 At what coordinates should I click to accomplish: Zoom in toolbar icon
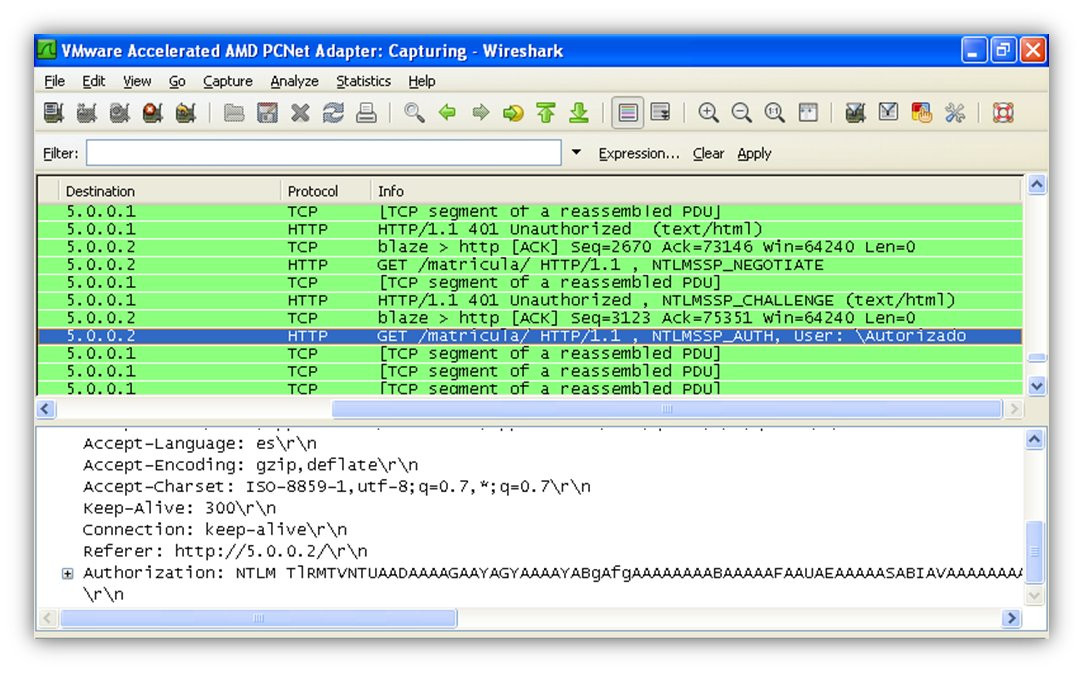(x=709, y=113)
